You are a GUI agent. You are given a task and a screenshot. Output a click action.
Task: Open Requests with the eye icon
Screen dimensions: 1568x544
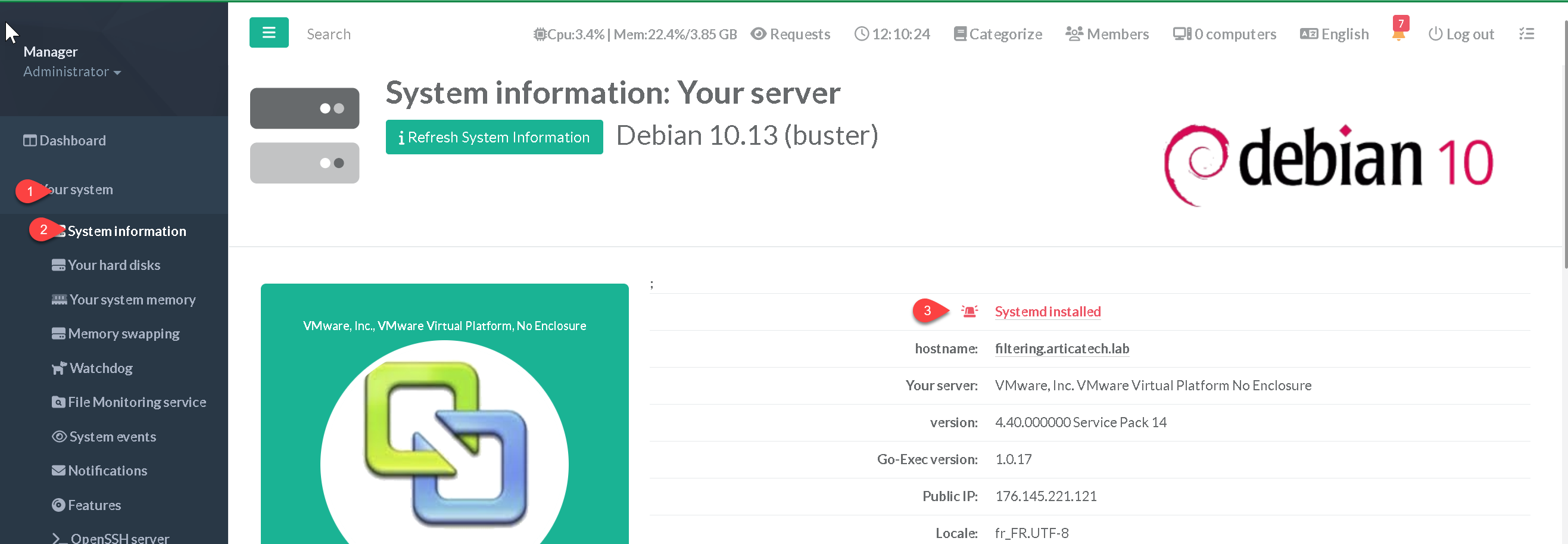point(790,34)
